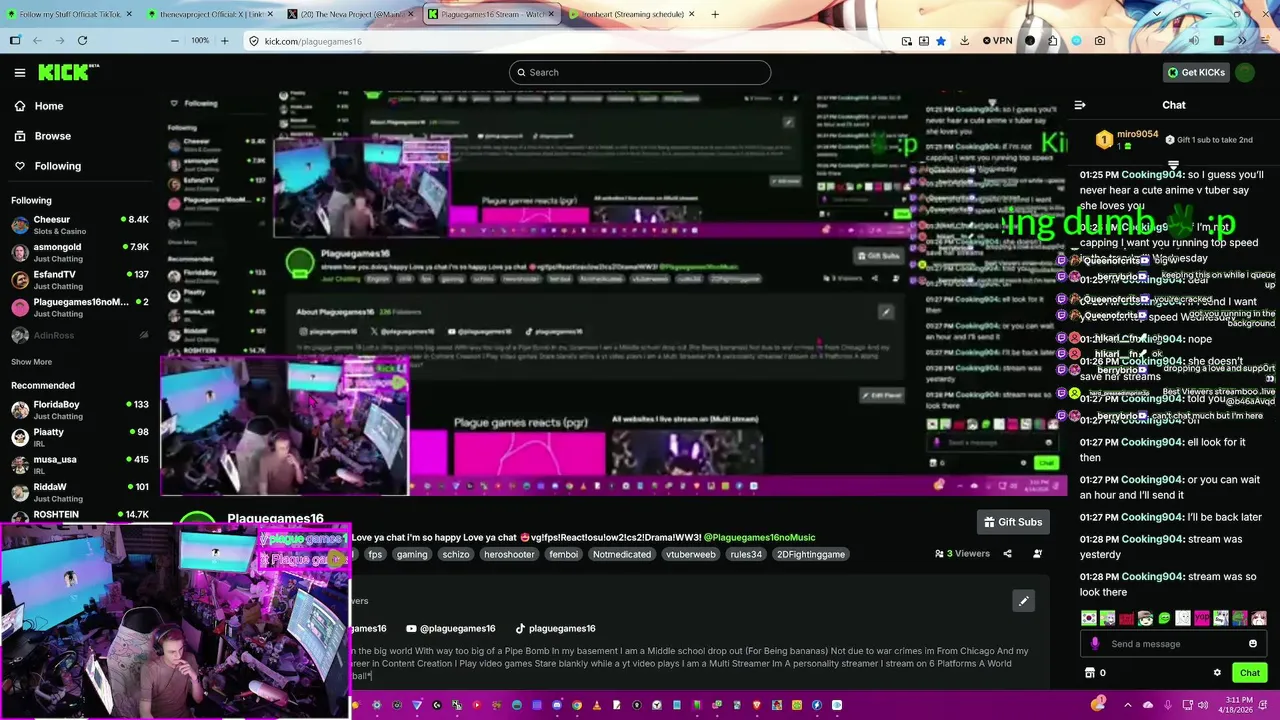Click the Gift Subs button

click(1013, 522)
